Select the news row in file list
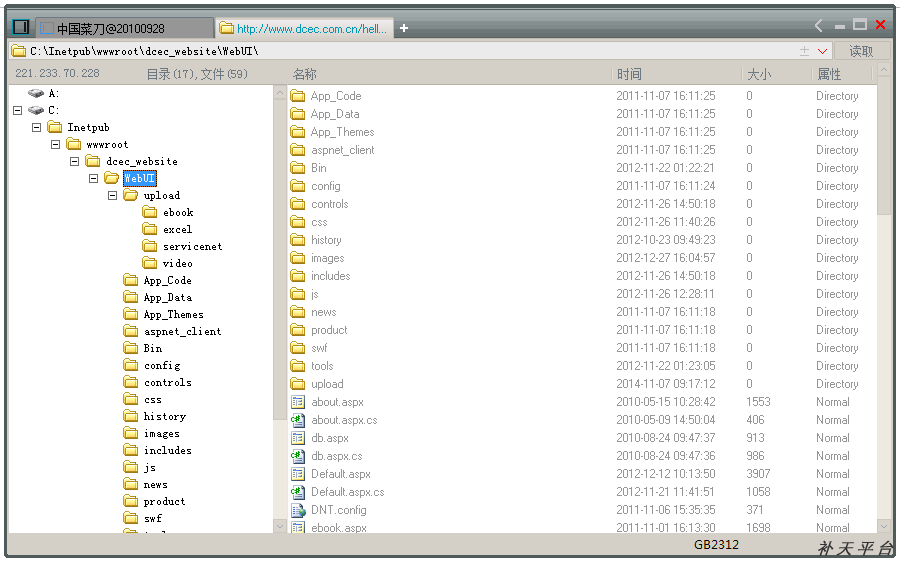This screenshot has height=562, width=900. tap(583, 312)
